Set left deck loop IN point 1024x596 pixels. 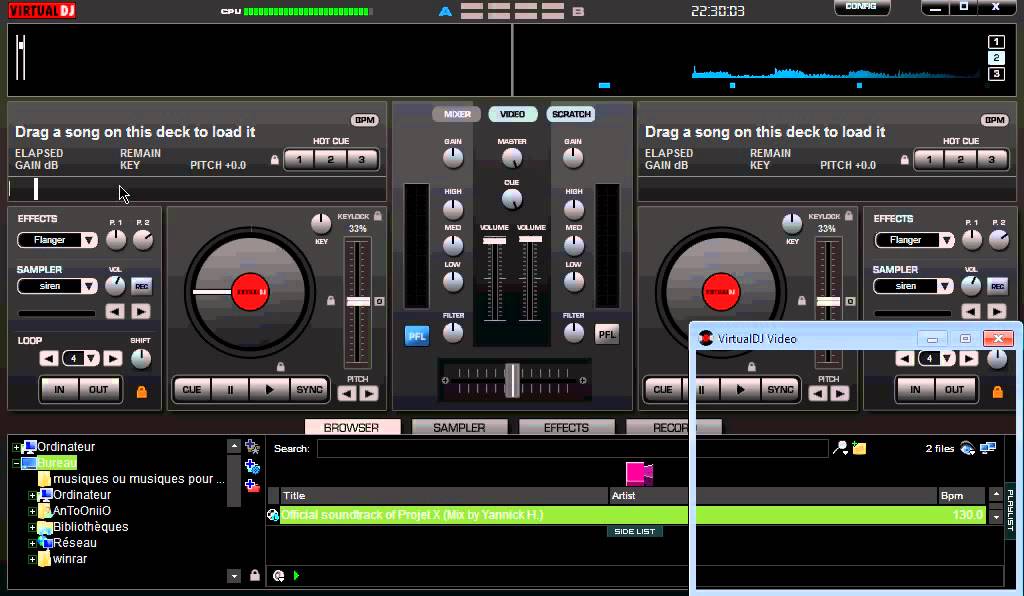pos(59,390)
